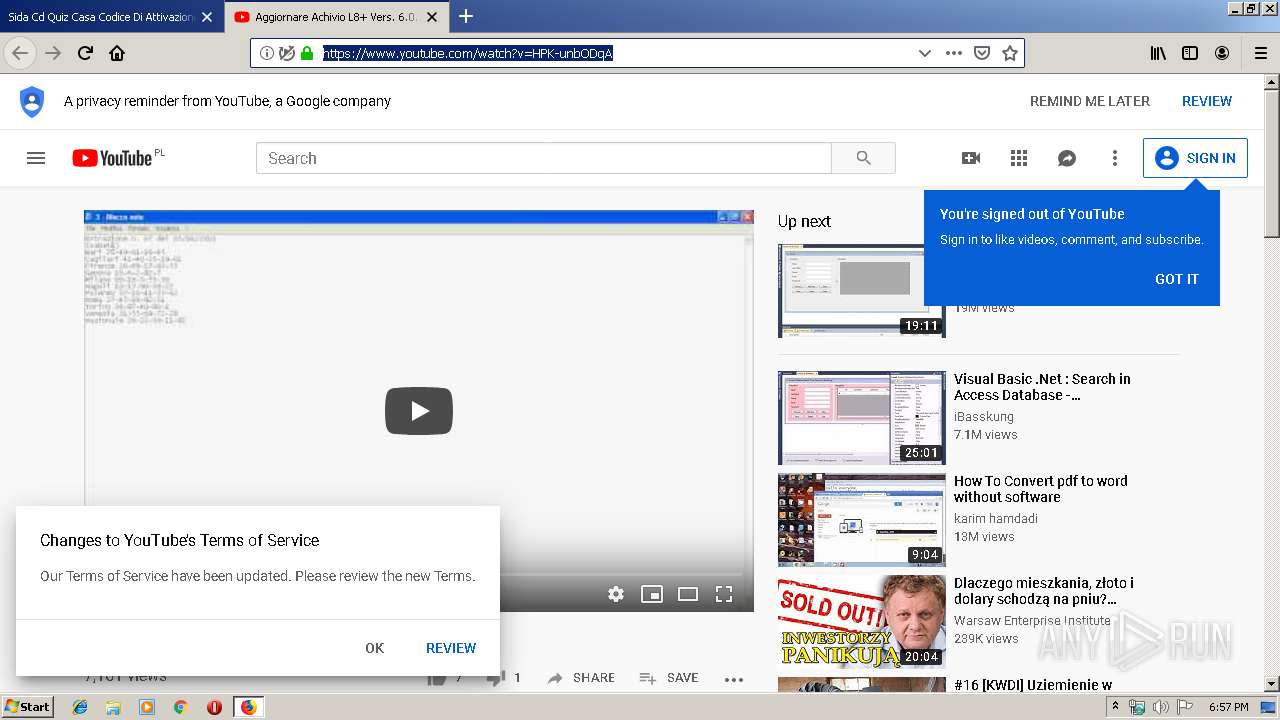Open the karim hamdadi channel

point(996,518)
